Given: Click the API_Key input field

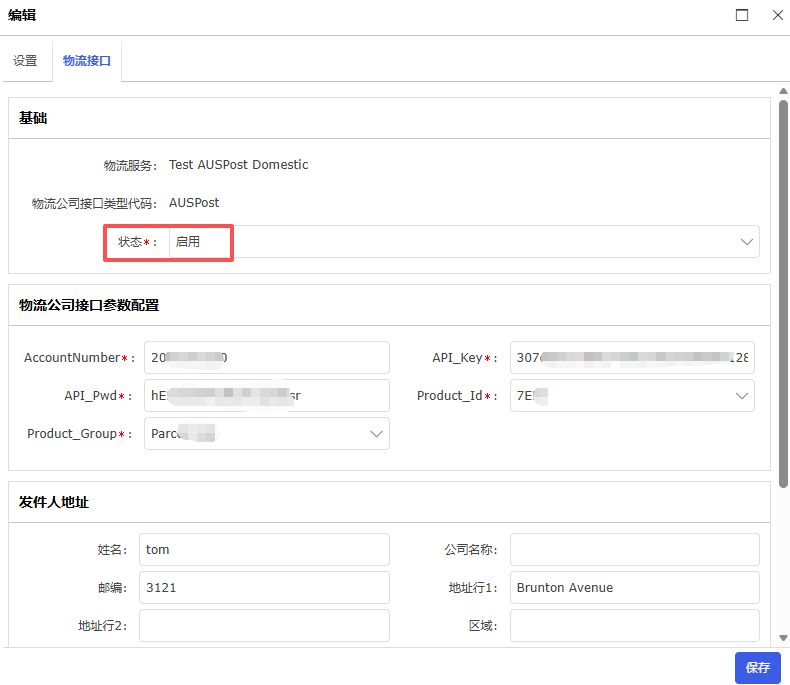Looking at the screenshot, I should coord(632,357).
